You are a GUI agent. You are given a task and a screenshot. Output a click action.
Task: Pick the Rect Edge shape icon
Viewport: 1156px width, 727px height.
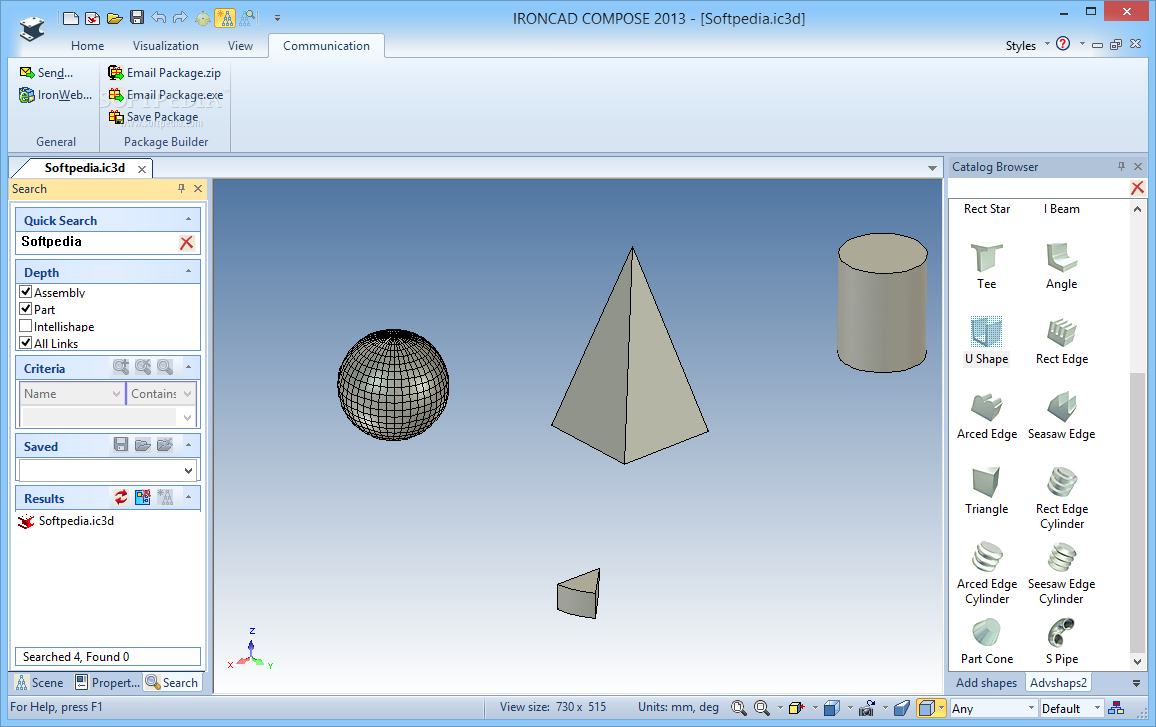pyautogui.click(x=1062, y=333)
